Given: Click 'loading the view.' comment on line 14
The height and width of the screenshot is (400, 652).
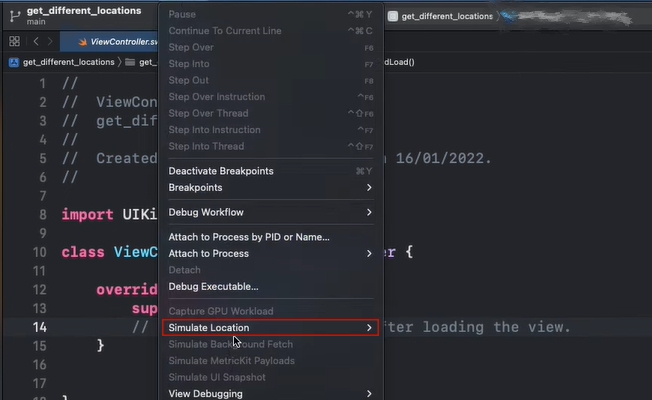Looking at the screenshot, I should [496, 327].
